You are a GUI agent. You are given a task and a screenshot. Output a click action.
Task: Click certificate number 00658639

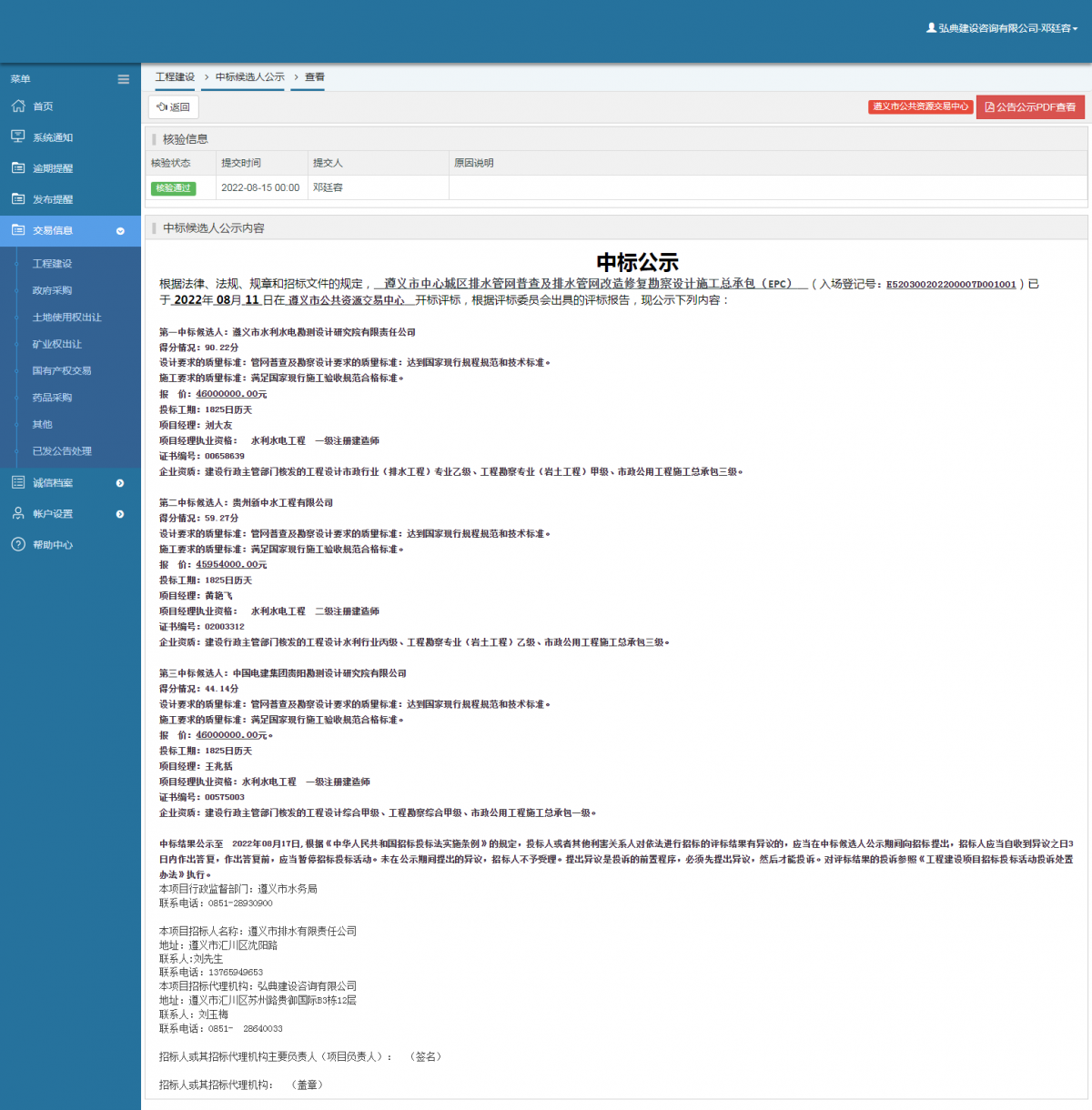point(224,456)
